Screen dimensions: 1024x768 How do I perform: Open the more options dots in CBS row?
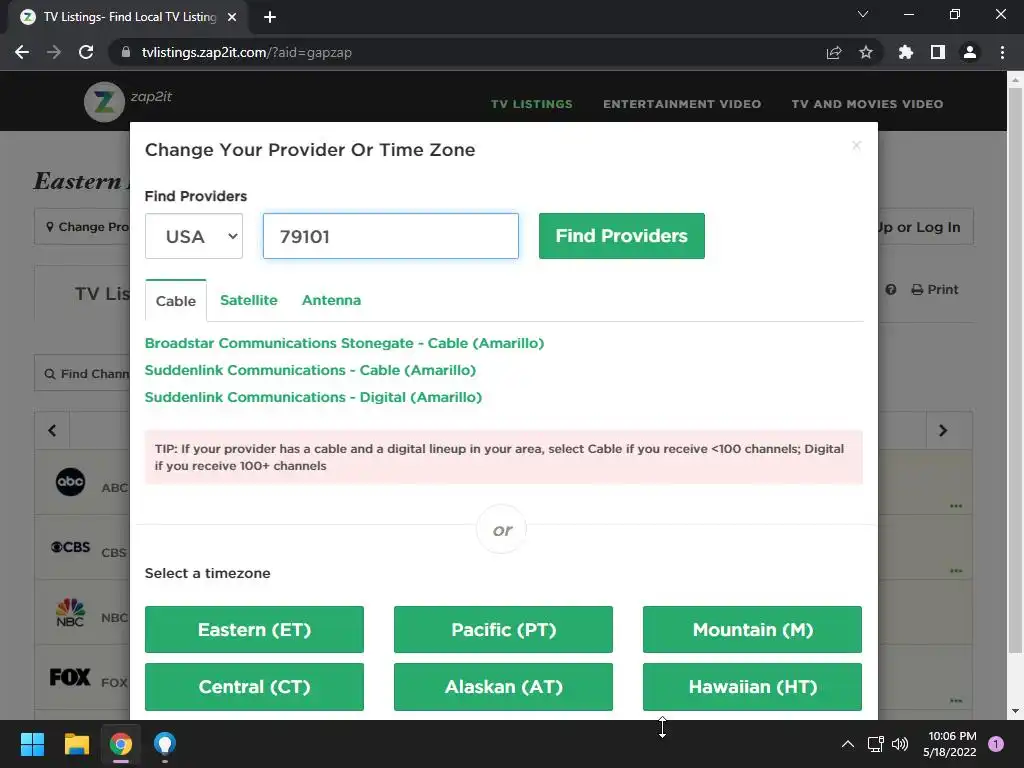point(956,571)
